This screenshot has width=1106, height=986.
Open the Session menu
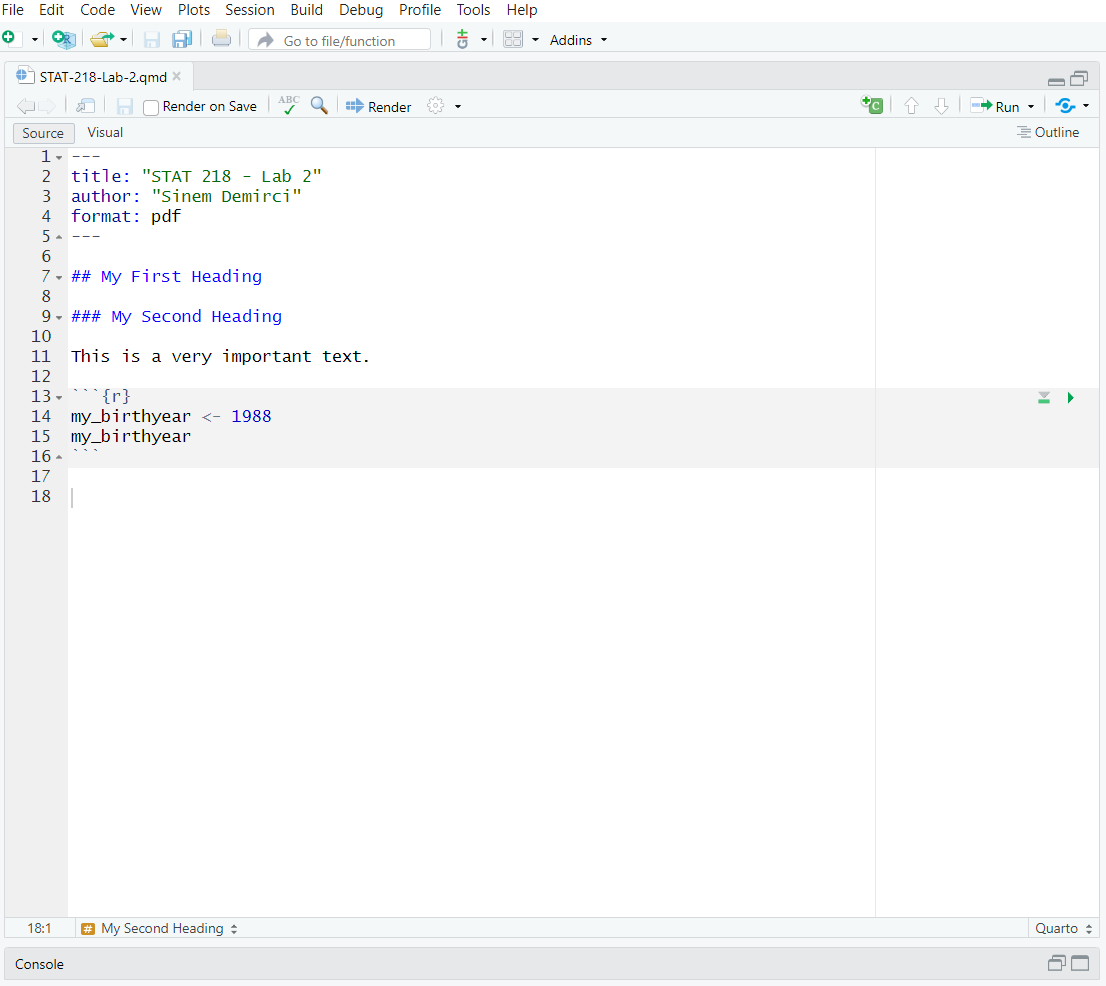pos(249,10)
